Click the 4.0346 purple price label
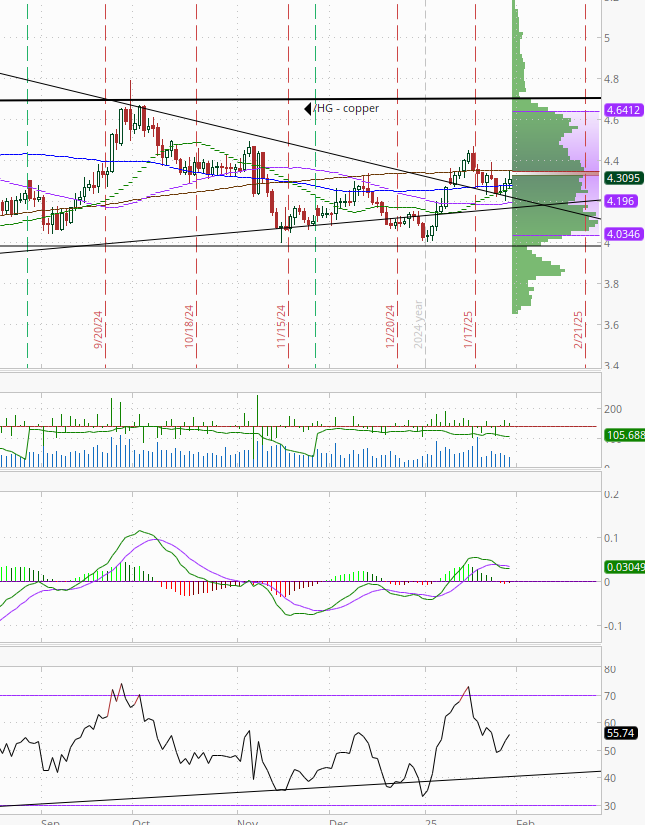Screen dimensions: 645x825 (x=623, y=234)
